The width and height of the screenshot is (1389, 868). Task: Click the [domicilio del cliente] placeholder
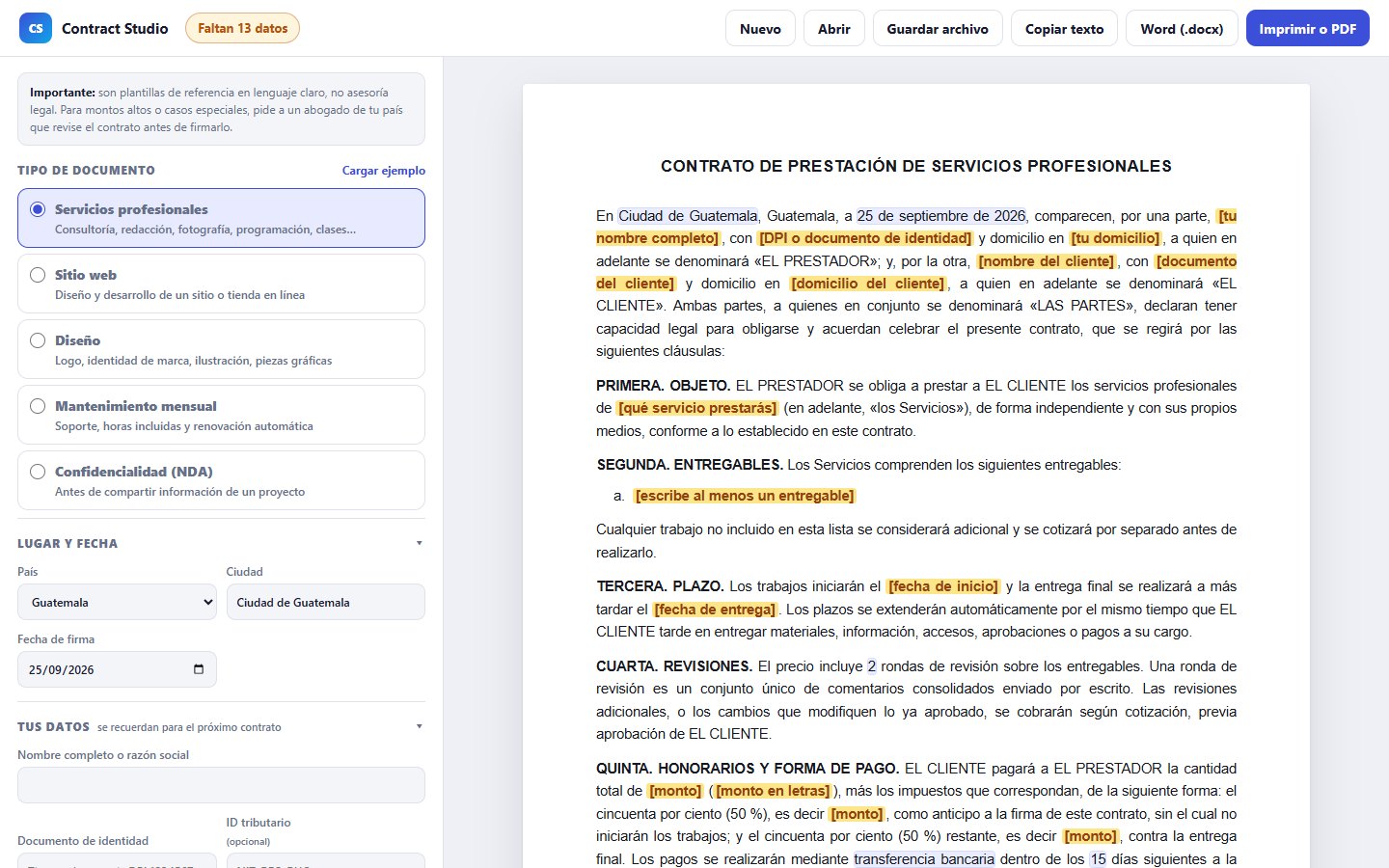click(x=868, y=284)
